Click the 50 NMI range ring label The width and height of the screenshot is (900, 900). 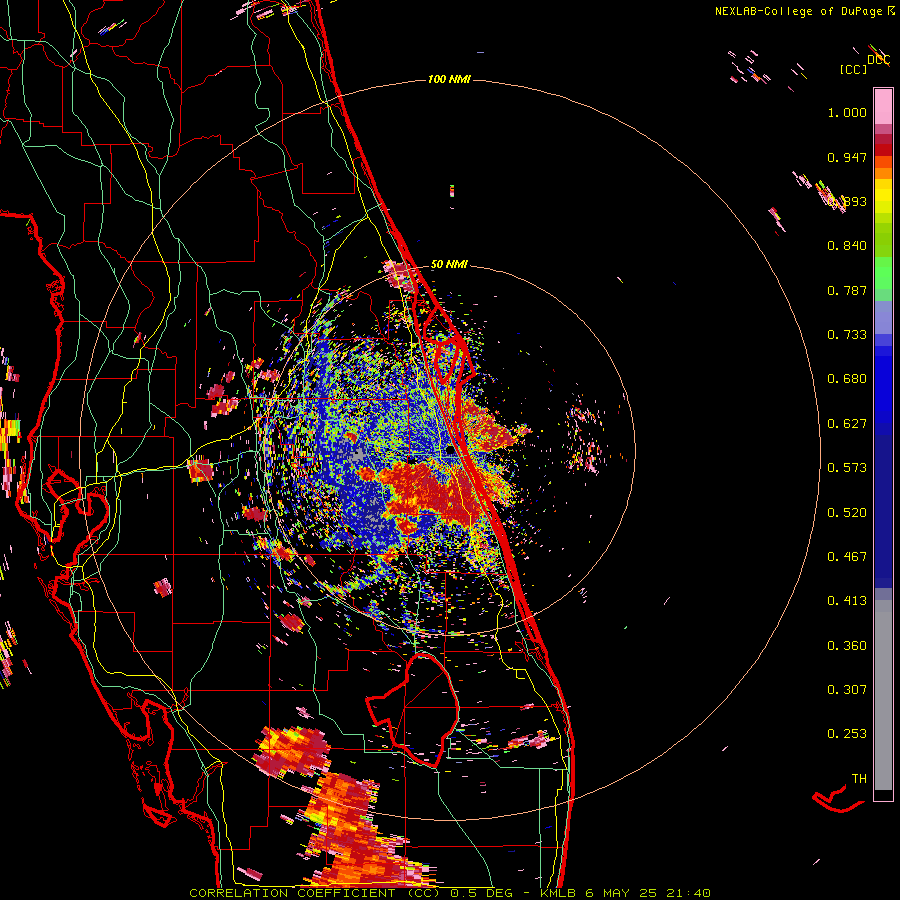[x=449, y=265]
